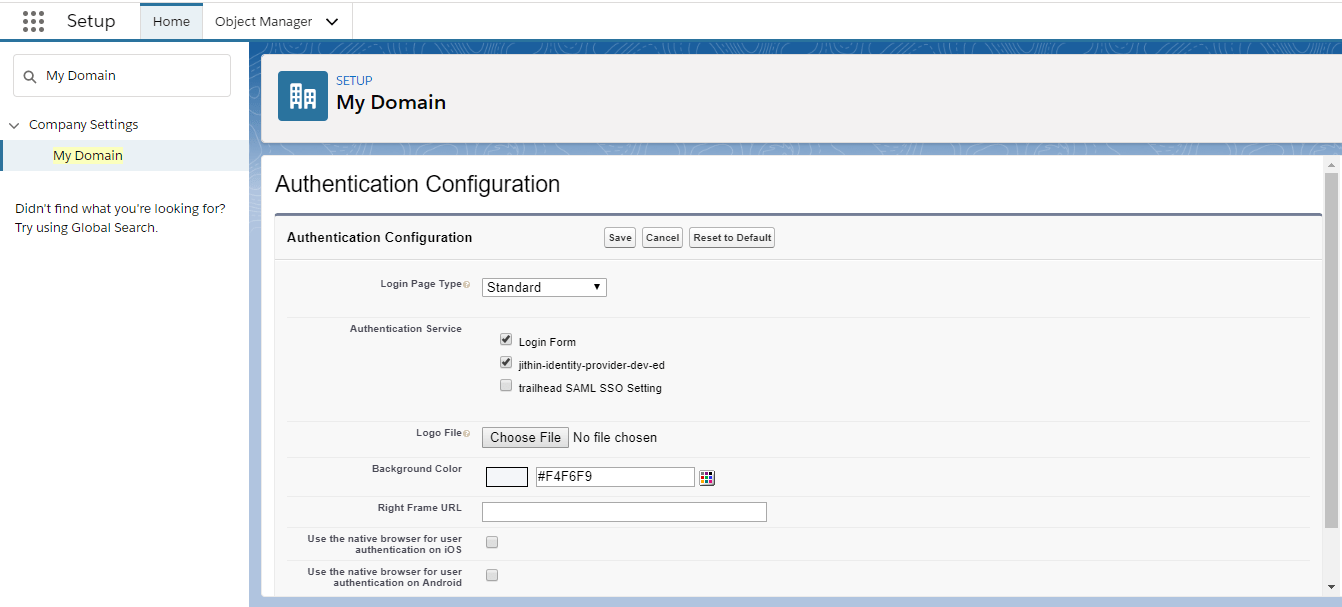Click the vertical scrollbar of the page
Image resolution: width=1342 pixels, height=607 pixels.
click(x=1331, y=350)
